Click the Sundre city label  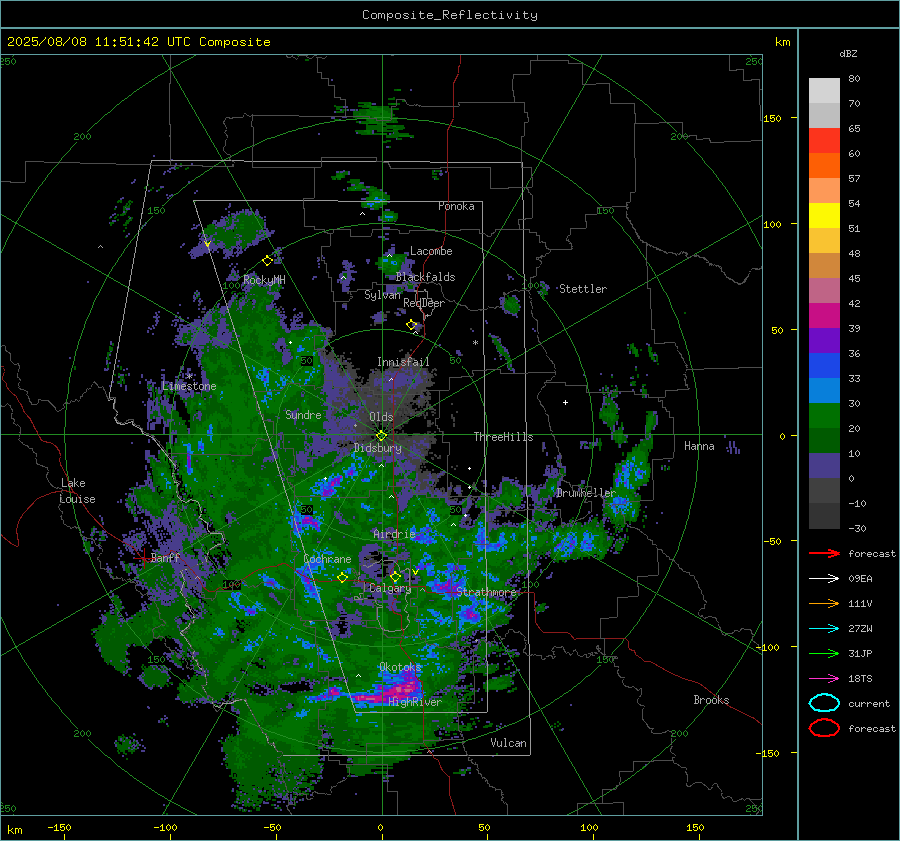[303, 415]
